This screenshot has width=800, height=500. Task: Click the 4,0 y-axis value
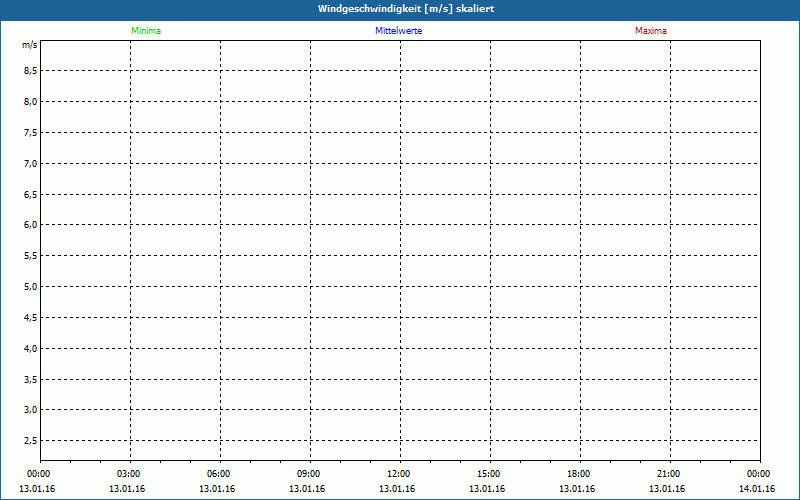point(31,348)
